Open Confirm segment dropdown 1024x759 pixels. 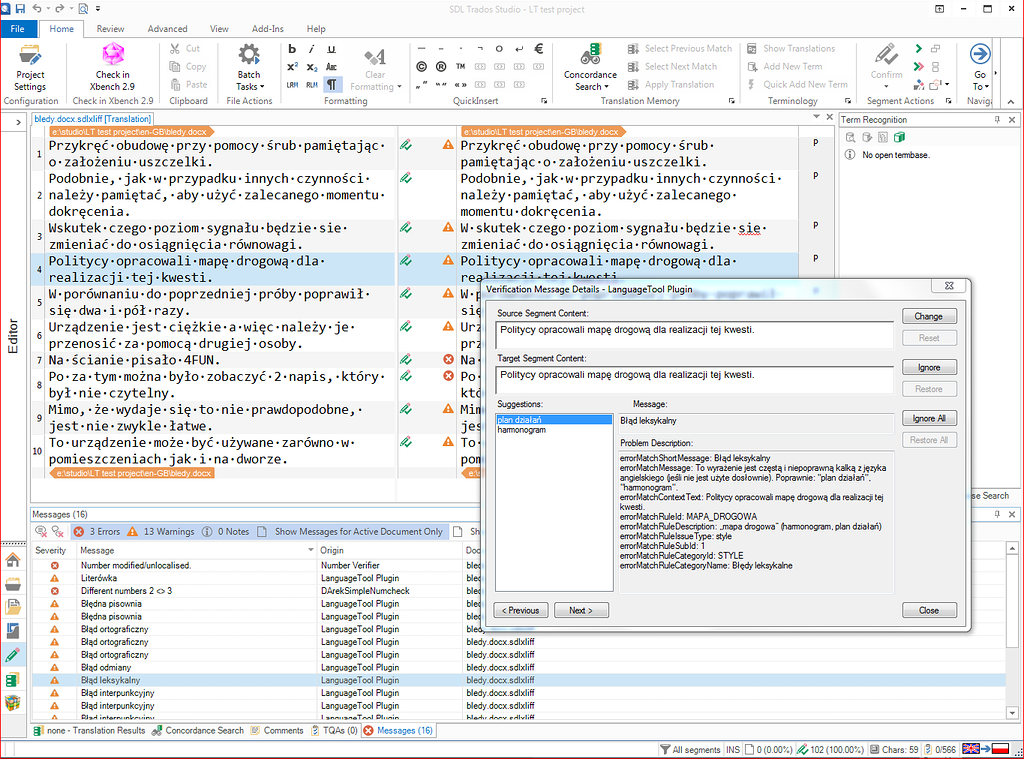[886, 86]
